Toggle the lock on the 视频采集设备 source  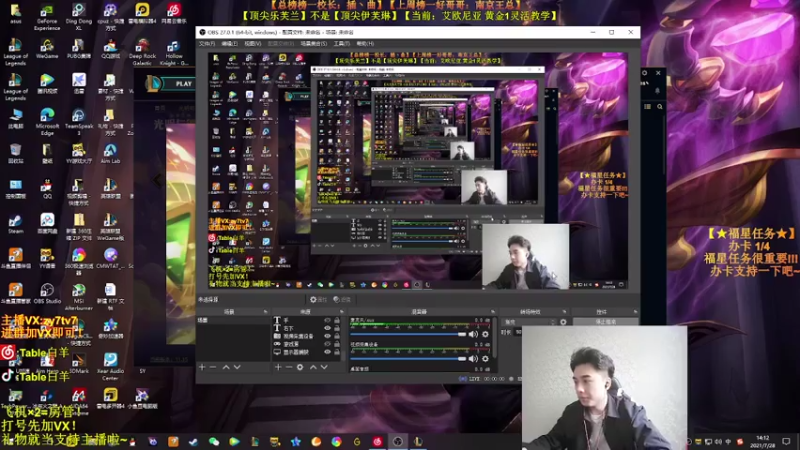pos(337,336)
